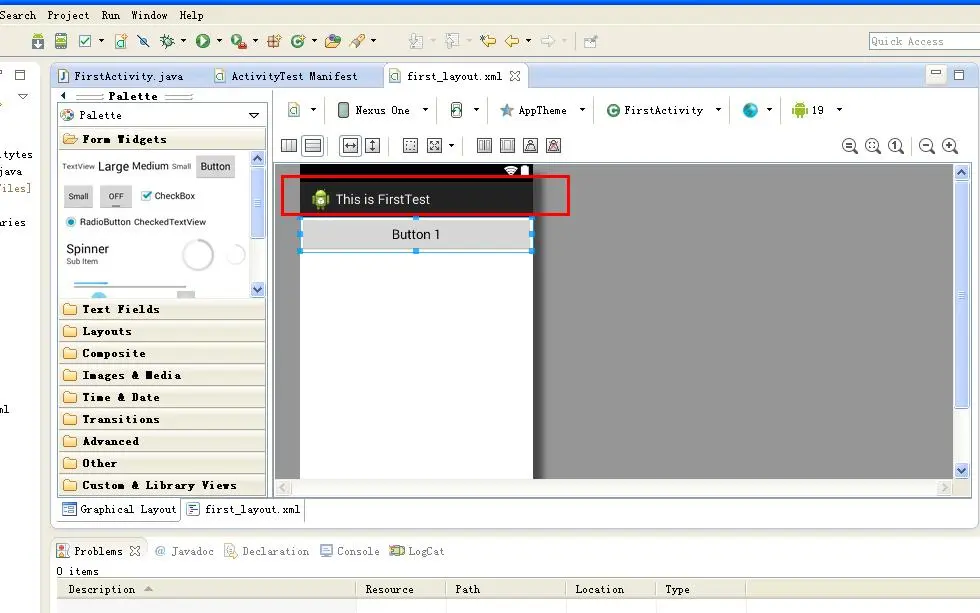
Task: Open the Window menu
Action: pos(149,15)
